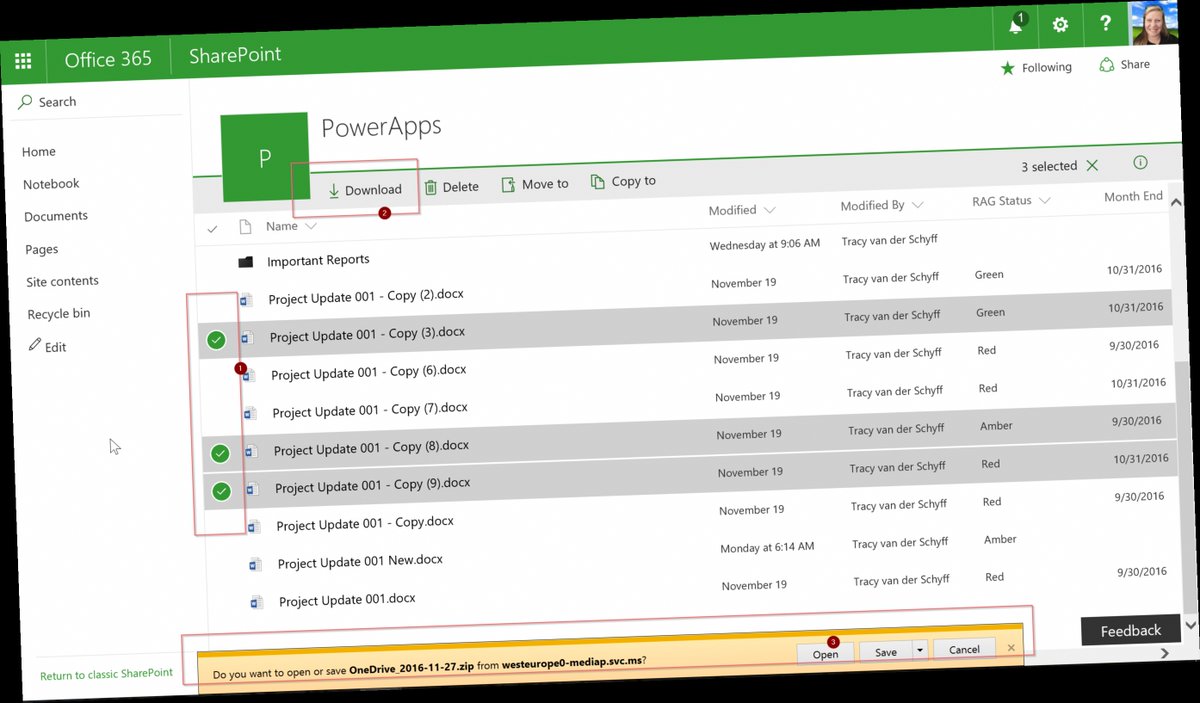The width and height of the screenshot is (1200, 703).
Task: Click Monday at 6:14 AM modified date
Action: click(x=767, y=547)
